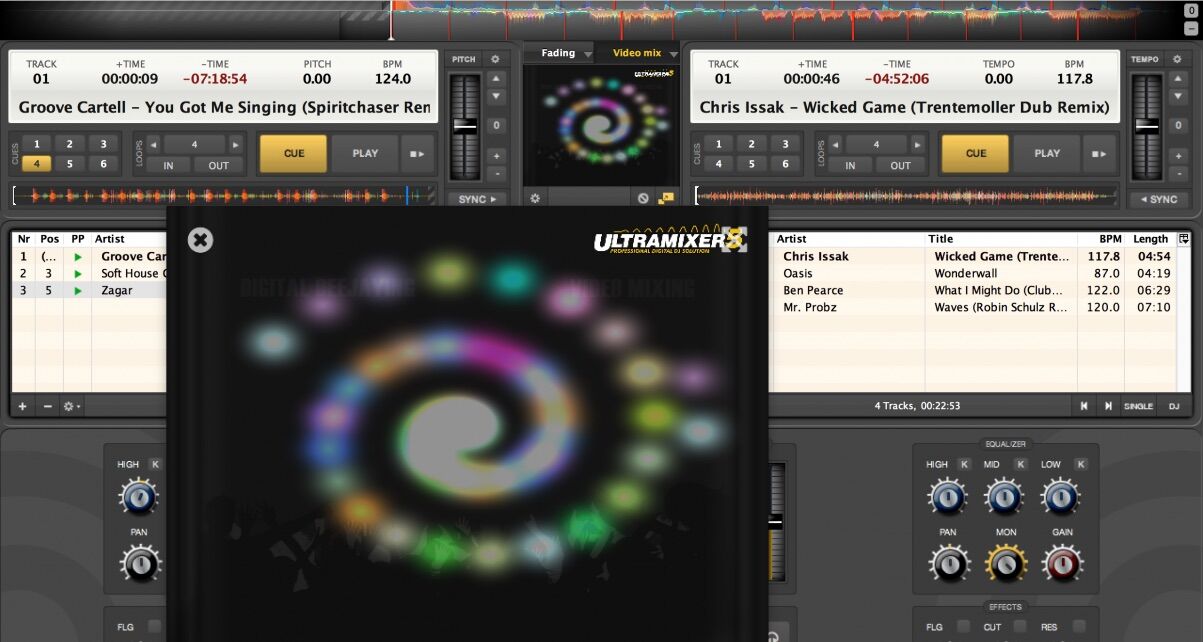Click right deck tempo plus button
The width and height of the screenshot is (1203, 642).
pos(1178,156)
